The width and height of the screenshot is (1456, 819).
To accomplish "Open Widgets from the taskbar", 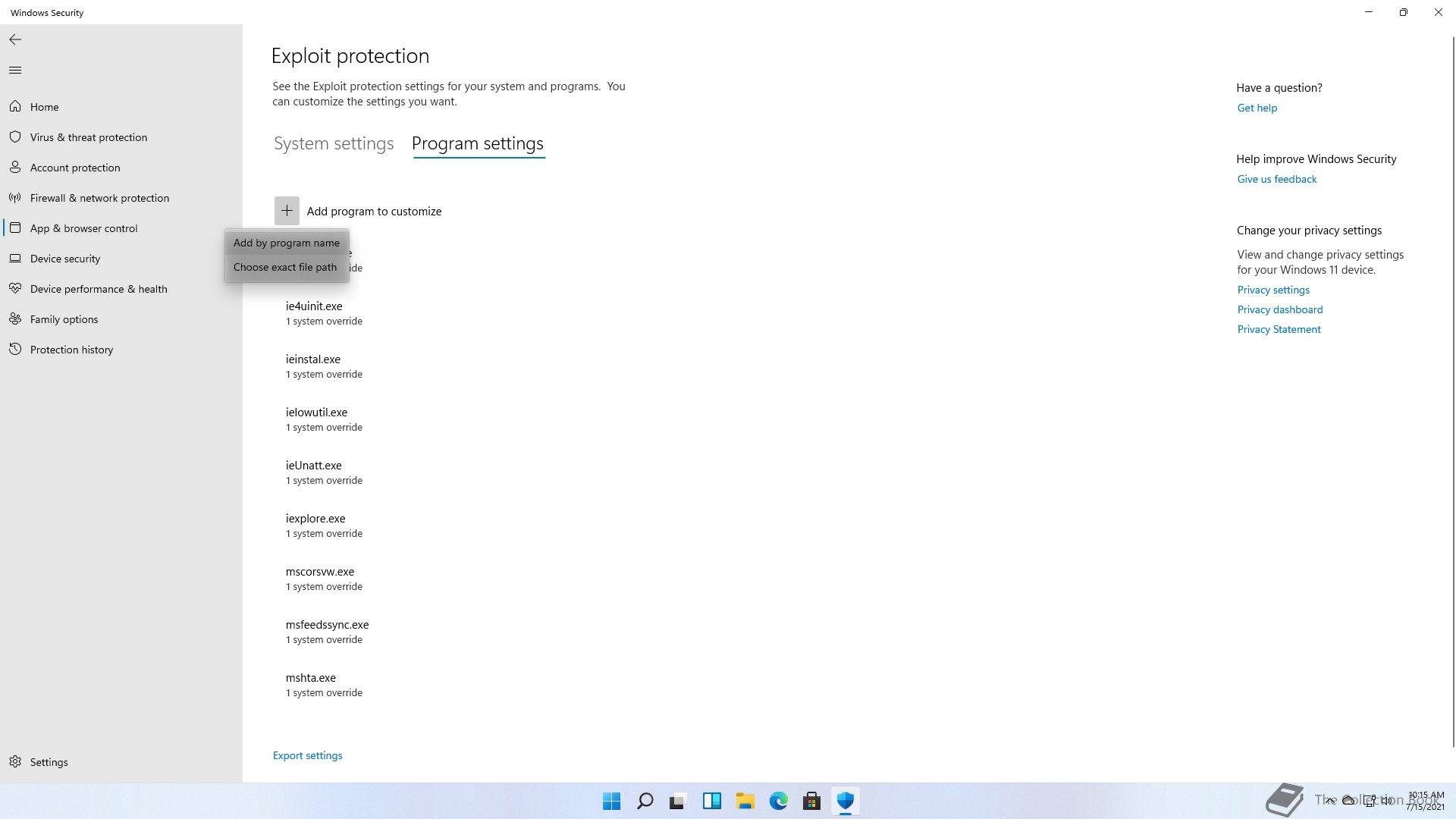I will (711, 801).
